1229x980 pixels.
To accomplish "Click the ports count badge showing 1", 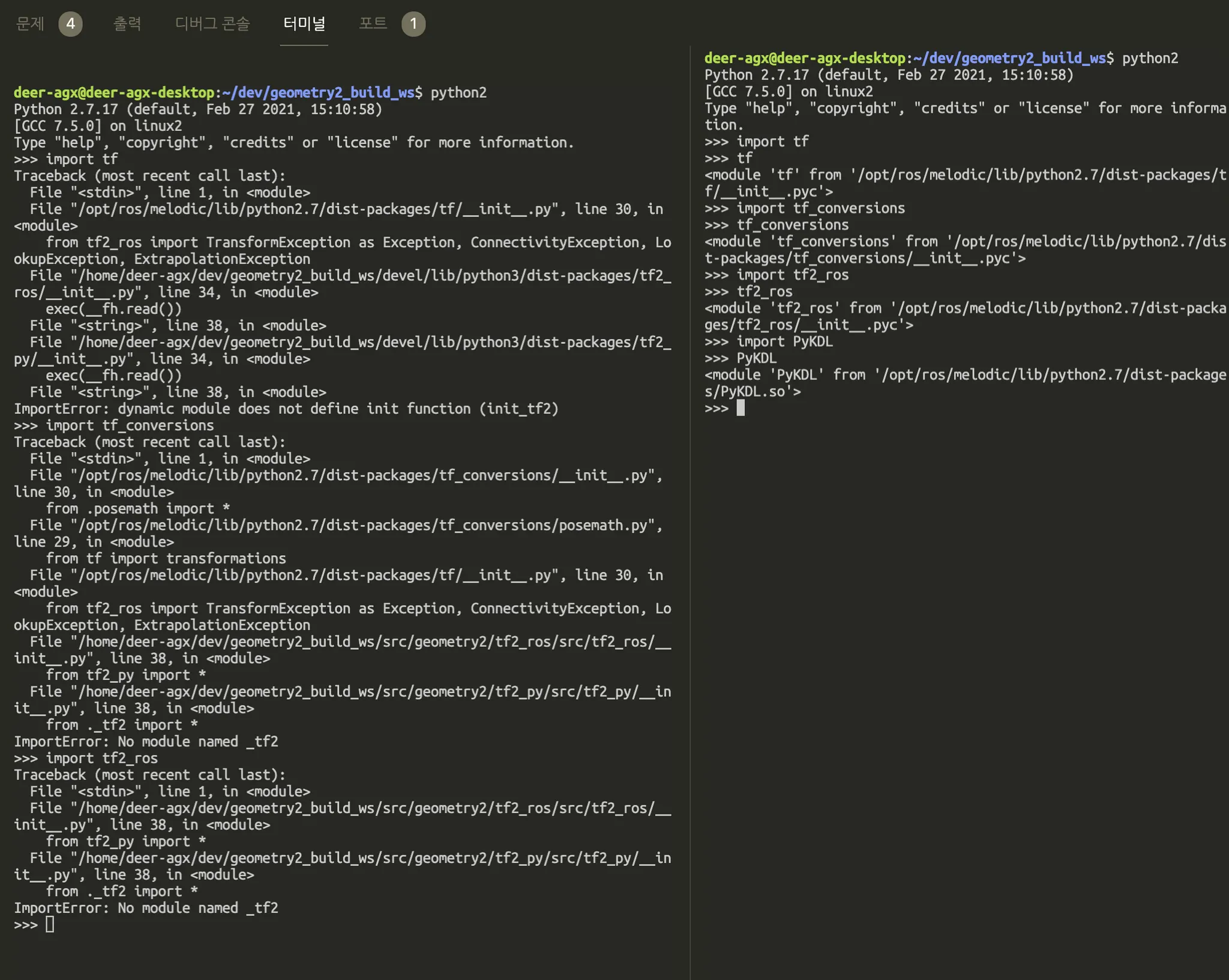I will point(413,24).
